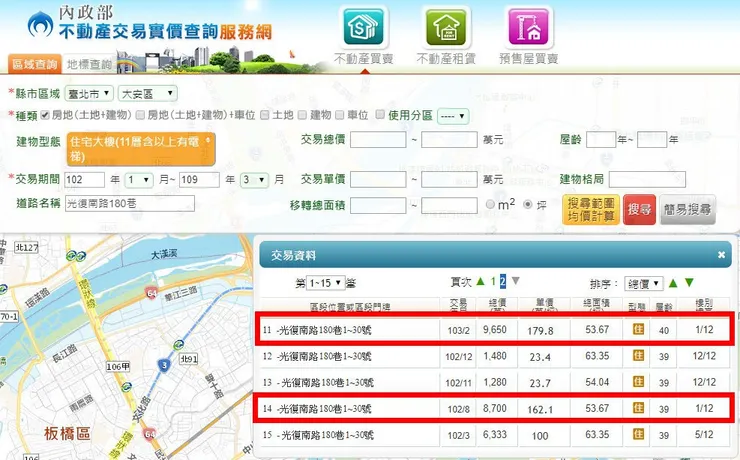
Task: Click total price 9,650 cell
Action: click(x=495, y=329)
